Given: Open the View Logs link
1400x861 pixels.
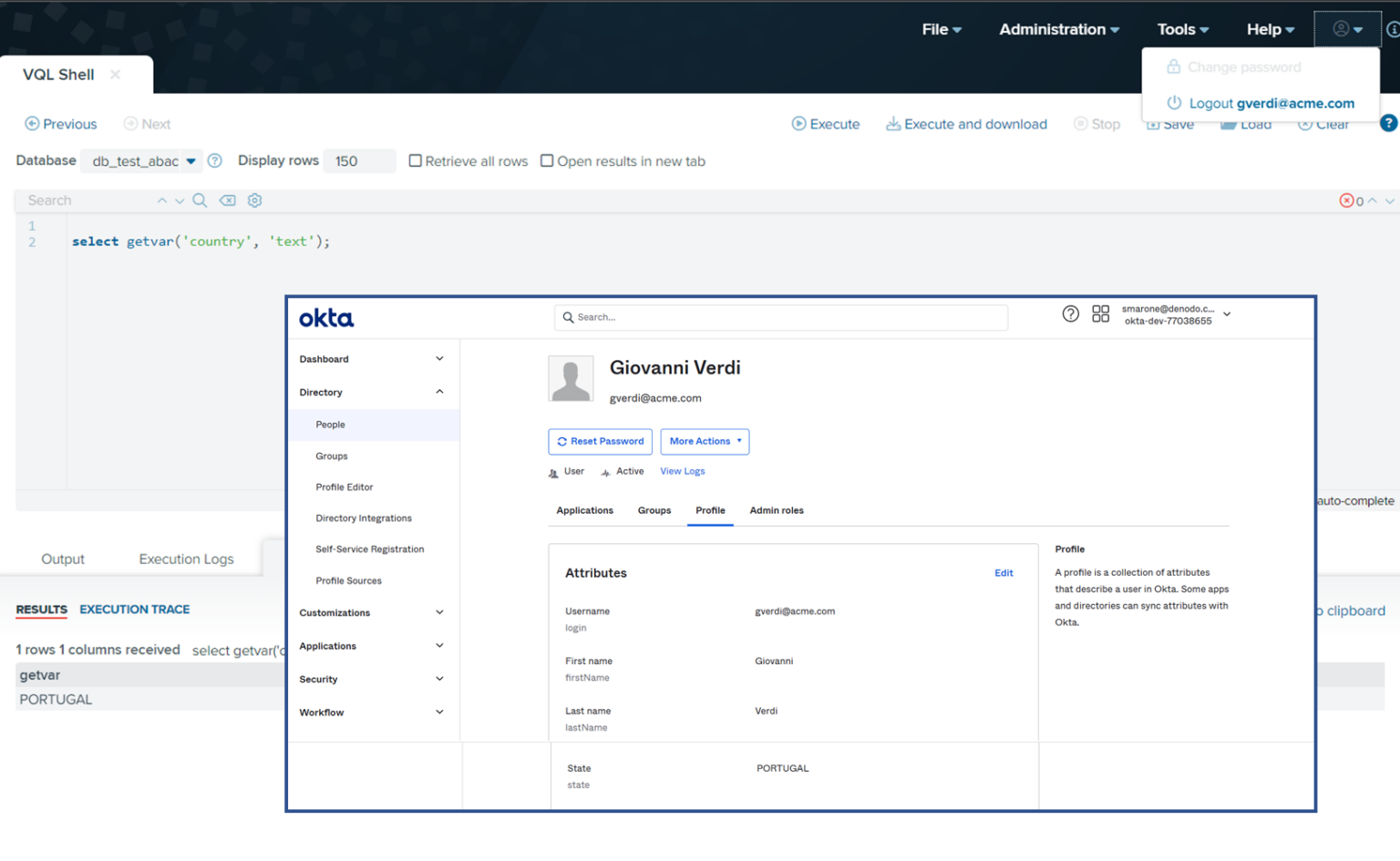Looking at the screenshot, I should pyautogui.click(x=682, y=472).
